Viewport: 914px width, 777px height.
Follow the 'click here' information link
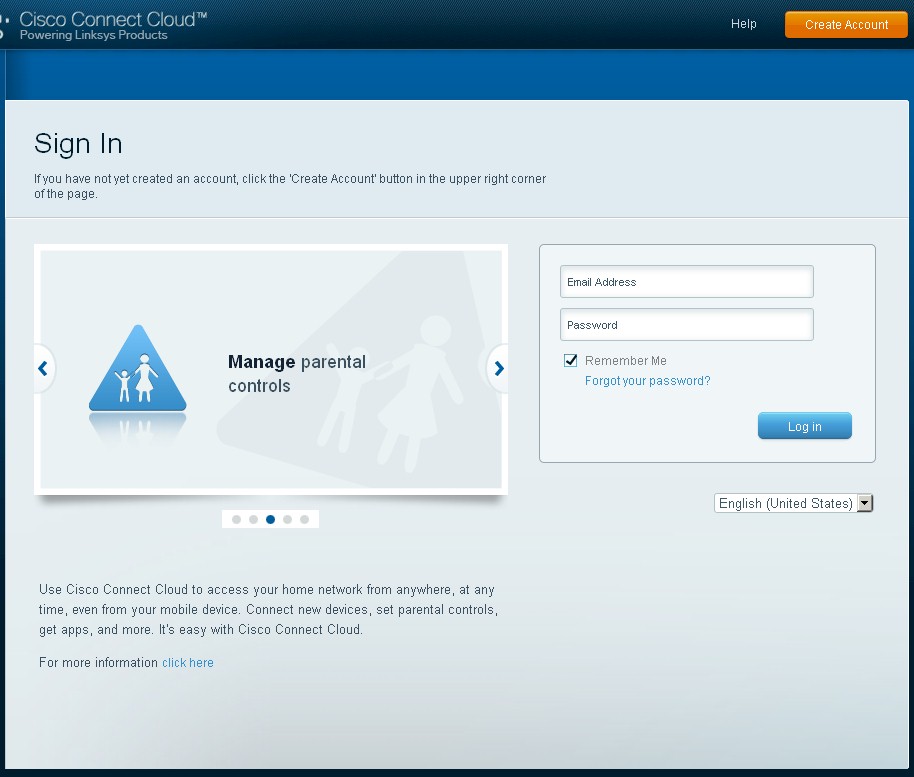coord(188,663)
